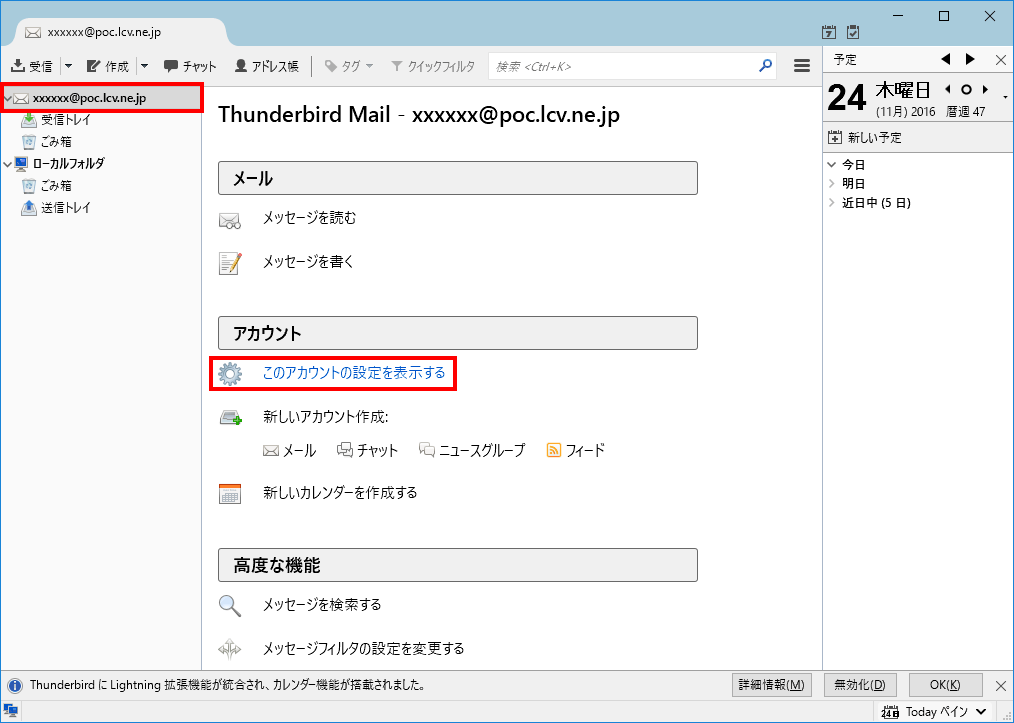Viewport: 1014px width, 723px height.
Task: Toggle the Quick Filter (クイックフィルタ) button
Action: [x=433, y=66]
